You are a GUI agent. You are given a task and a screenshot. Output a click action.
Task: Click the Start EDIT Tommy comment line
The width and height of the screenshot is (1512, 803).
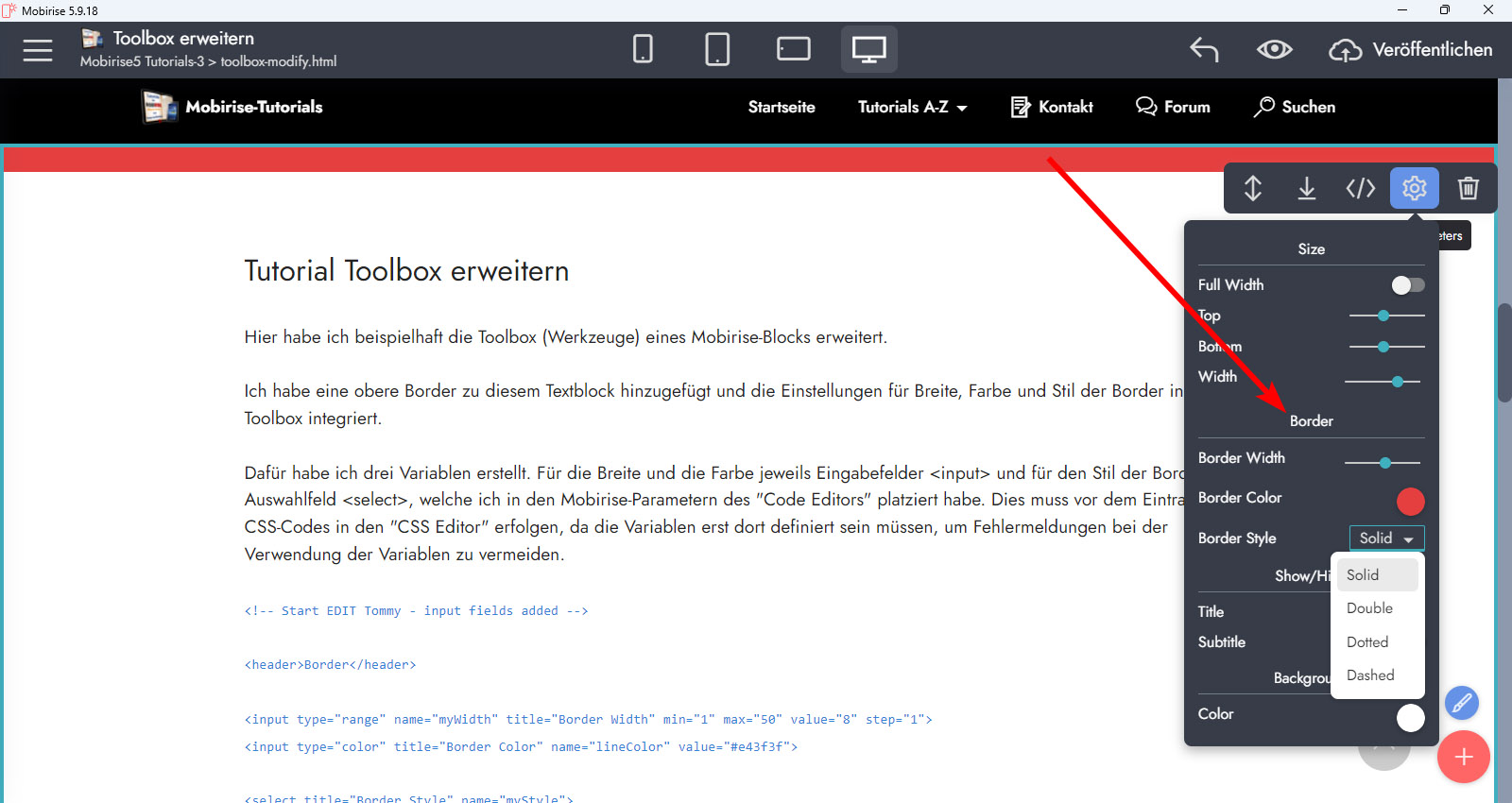coord(416,611)
